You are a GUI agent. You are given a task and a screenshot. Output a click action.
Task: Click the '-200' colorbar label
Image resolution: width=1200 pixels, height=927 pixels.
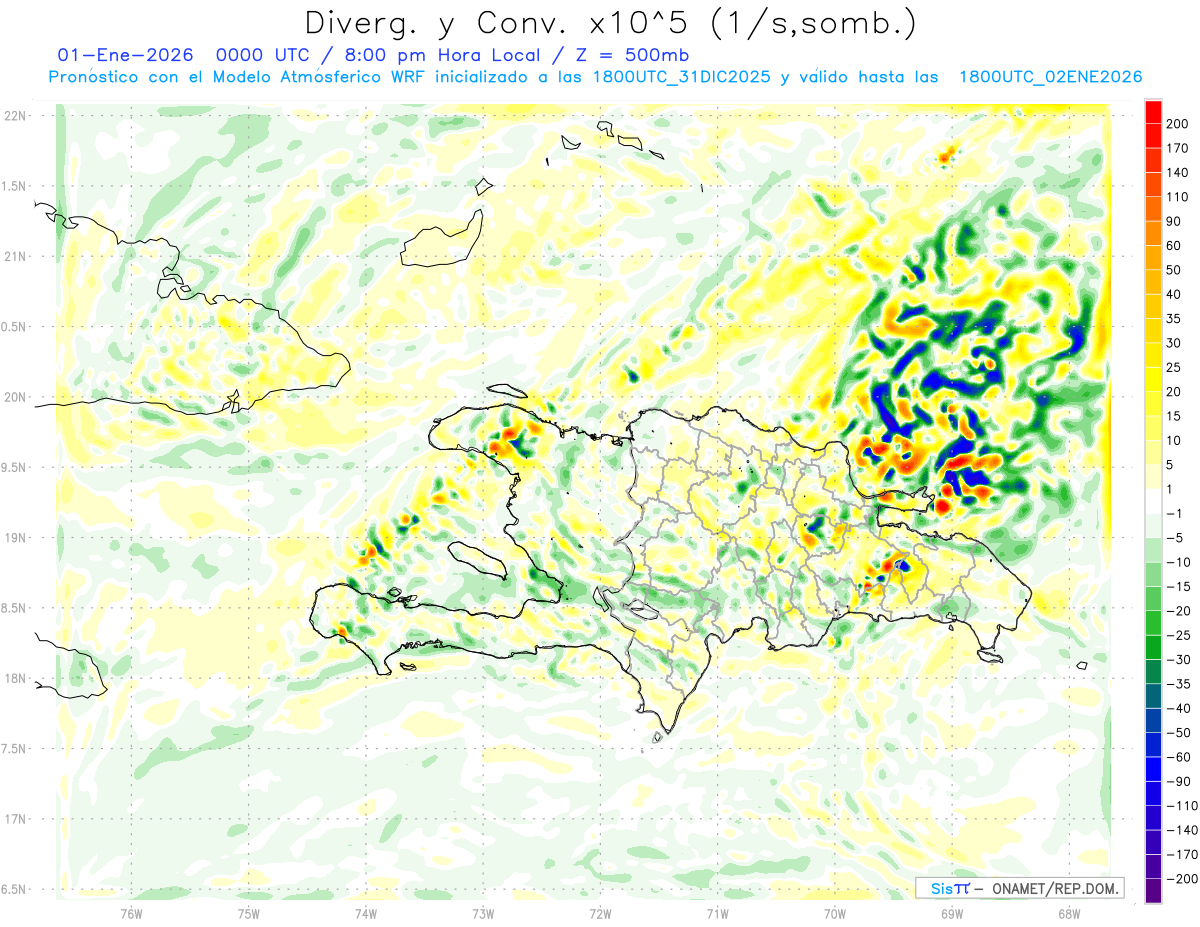(x=1182, y=879)
